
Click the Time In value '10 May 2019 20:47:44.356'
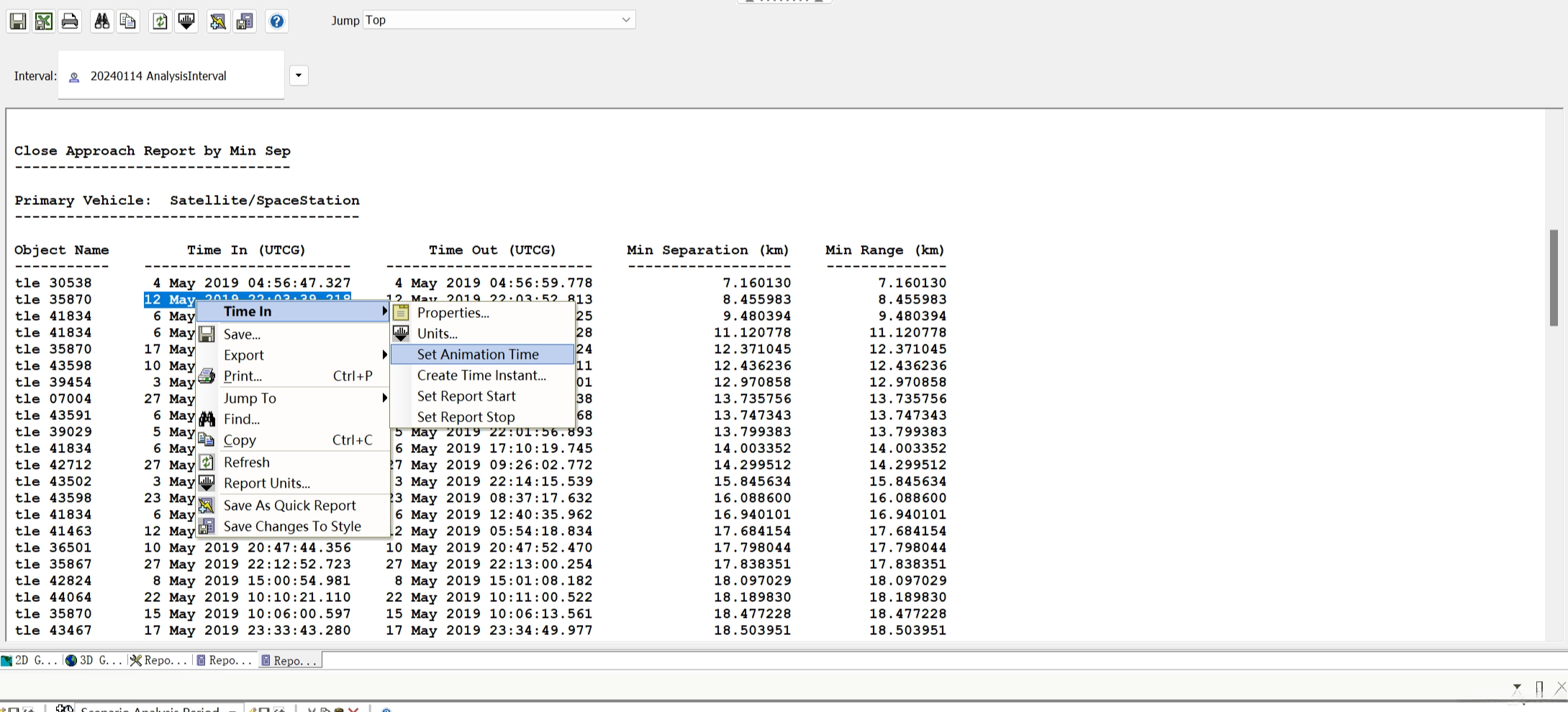[x=248, y=548]
